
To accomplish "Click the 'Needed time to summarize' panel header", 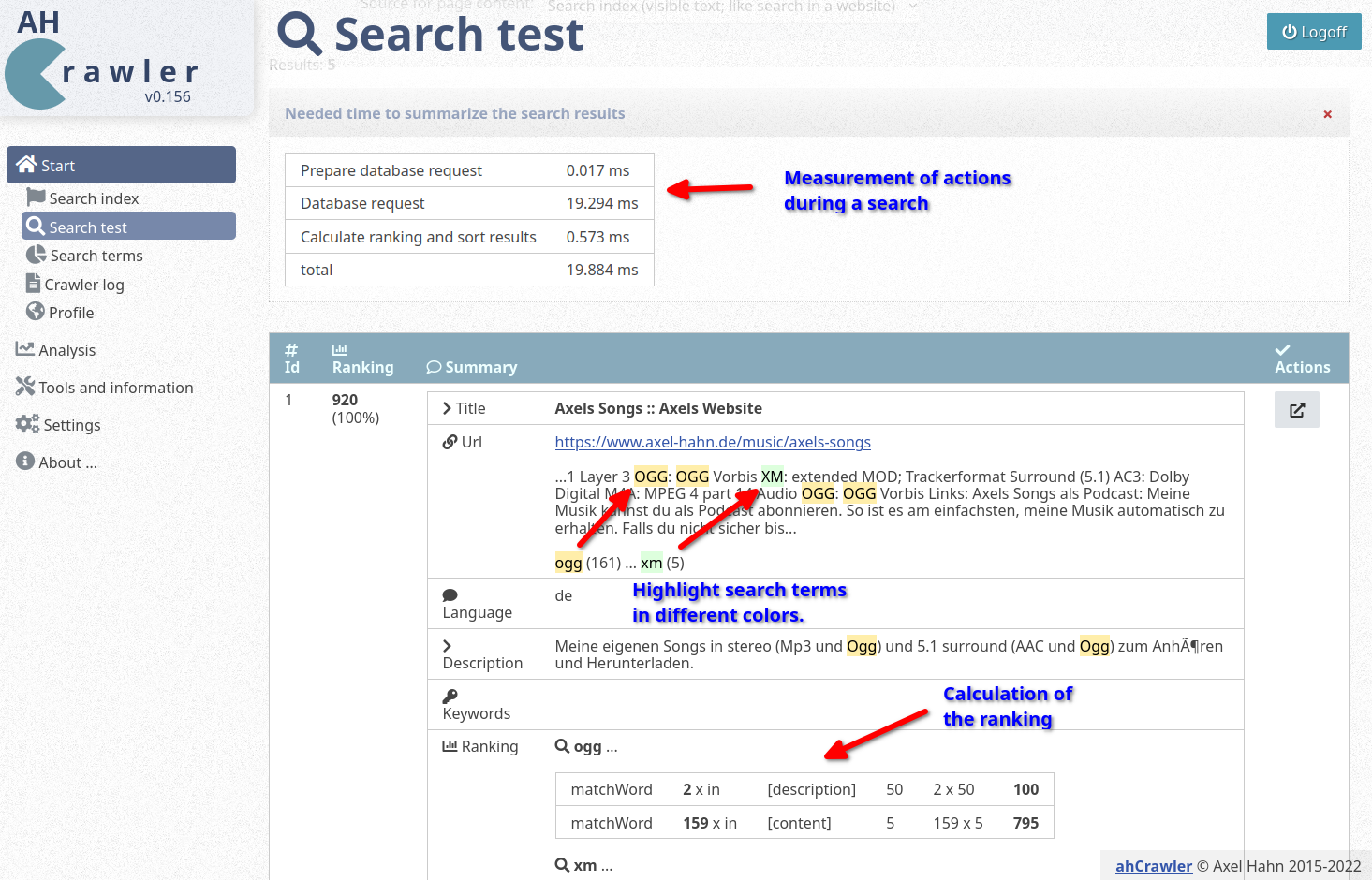I will click(809, 113).
